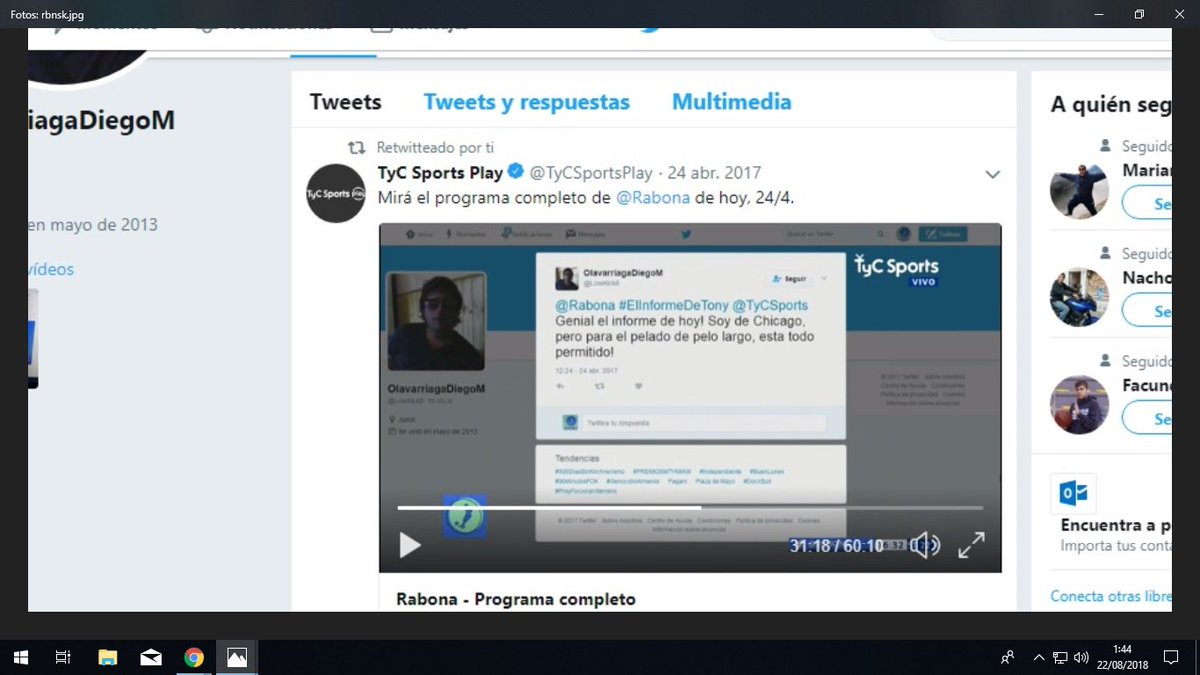The width and height of the screenshot is (1200, 675).
Task: Click the Retwitteado por ti label
Action: (x=435, y=147)
